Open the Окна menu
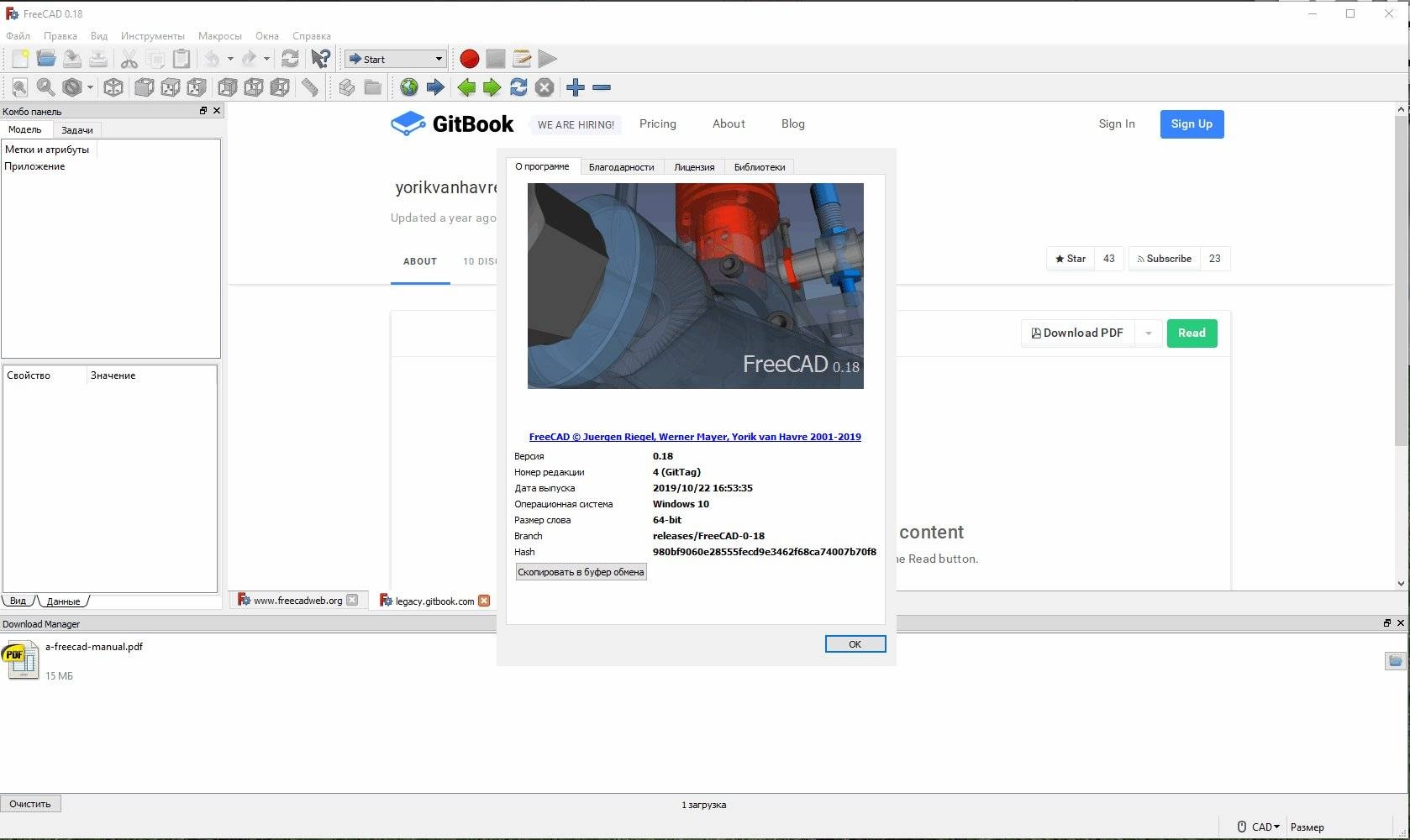Screen dimensions: 1410x840 click(x=267, y=36)
